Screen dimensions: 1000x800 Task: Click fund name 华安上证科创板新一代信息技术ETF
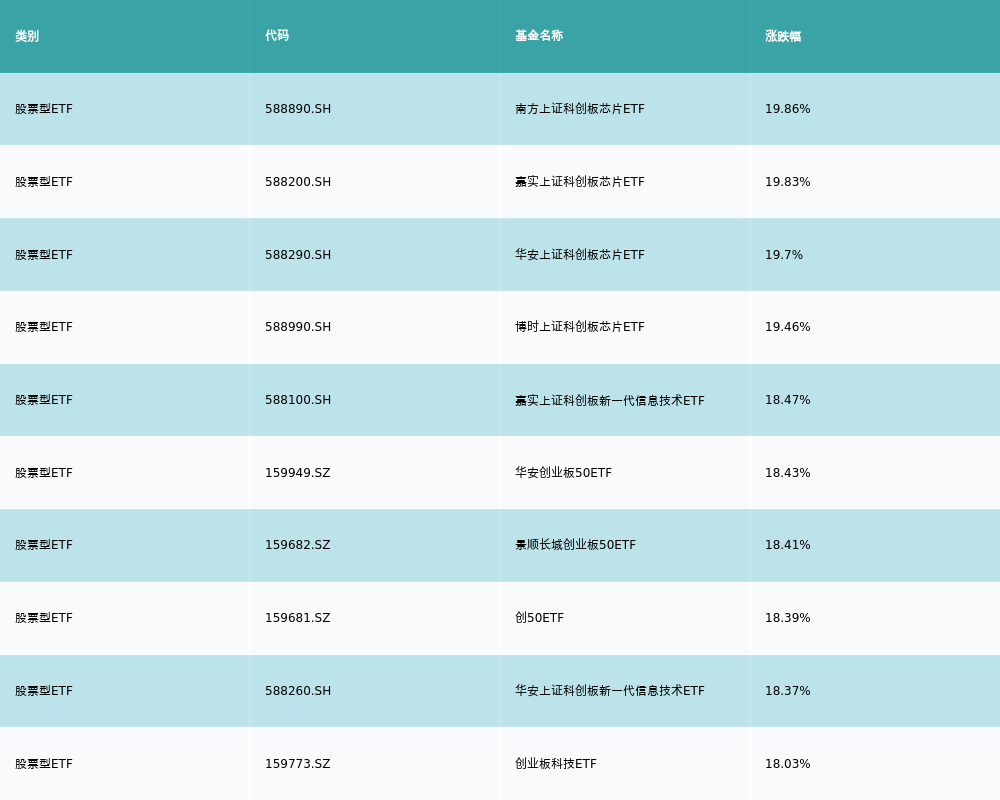click(x=610, y=691)
